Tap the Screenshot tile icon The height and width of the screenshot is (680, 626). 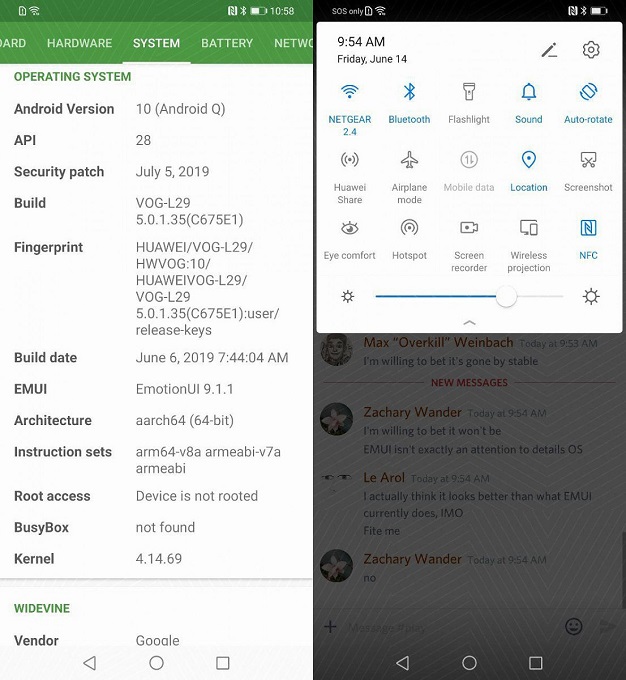pyautogui.click(x=588, y=160)
